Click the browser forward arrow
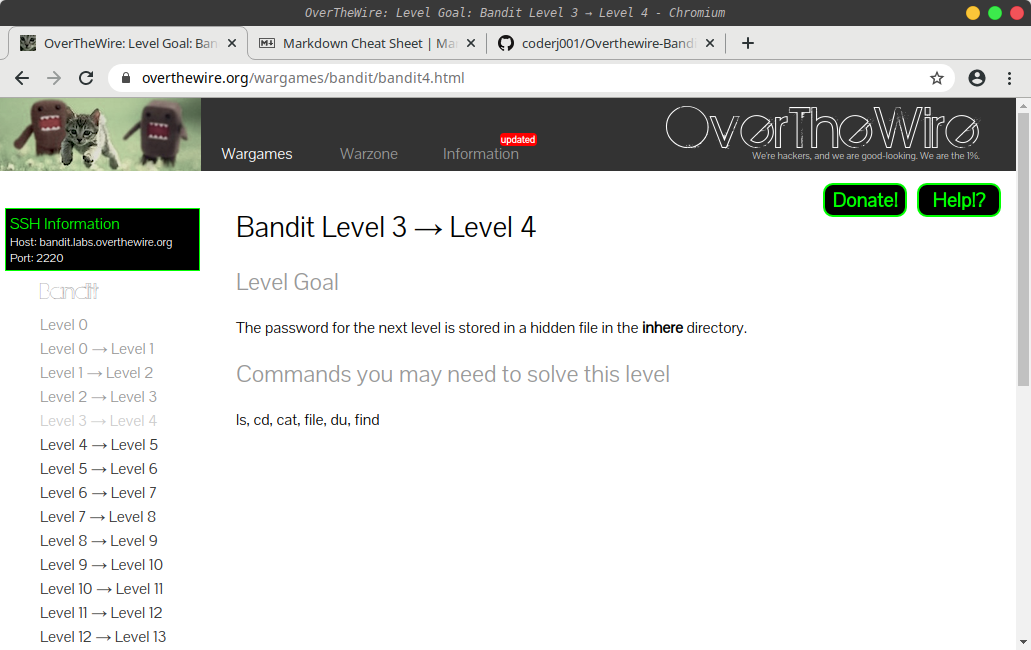The height and width of the screenshot is (650, 1031). tap(54, 78)
